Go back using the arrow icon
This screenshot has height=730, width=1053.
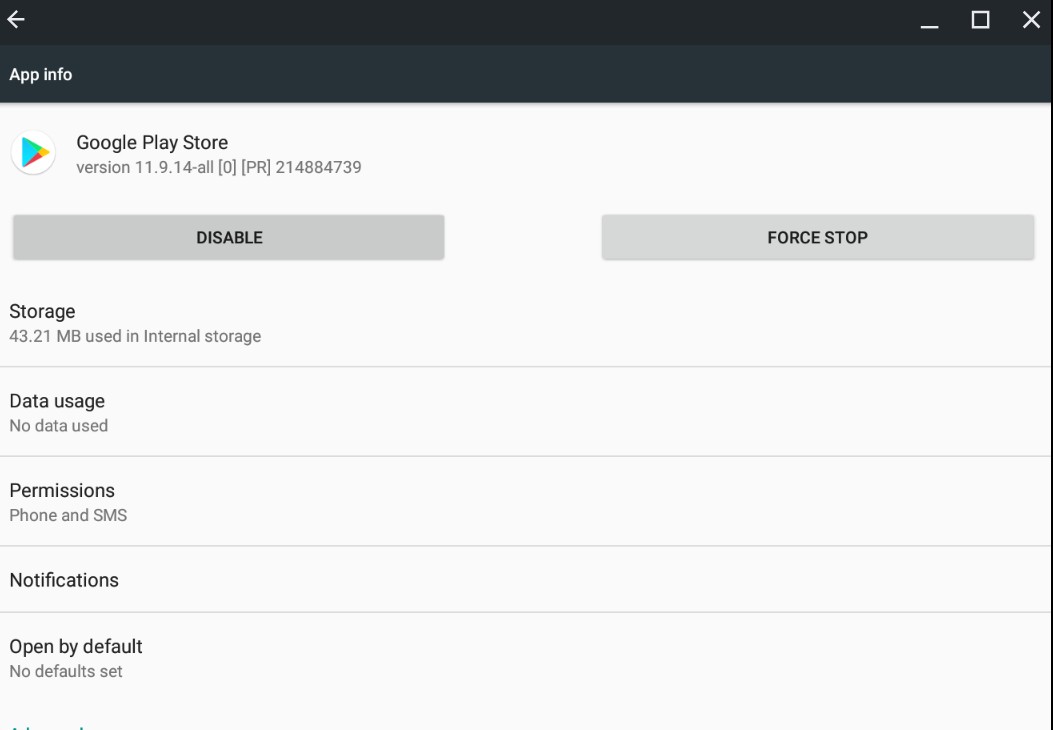pos(16,19)
